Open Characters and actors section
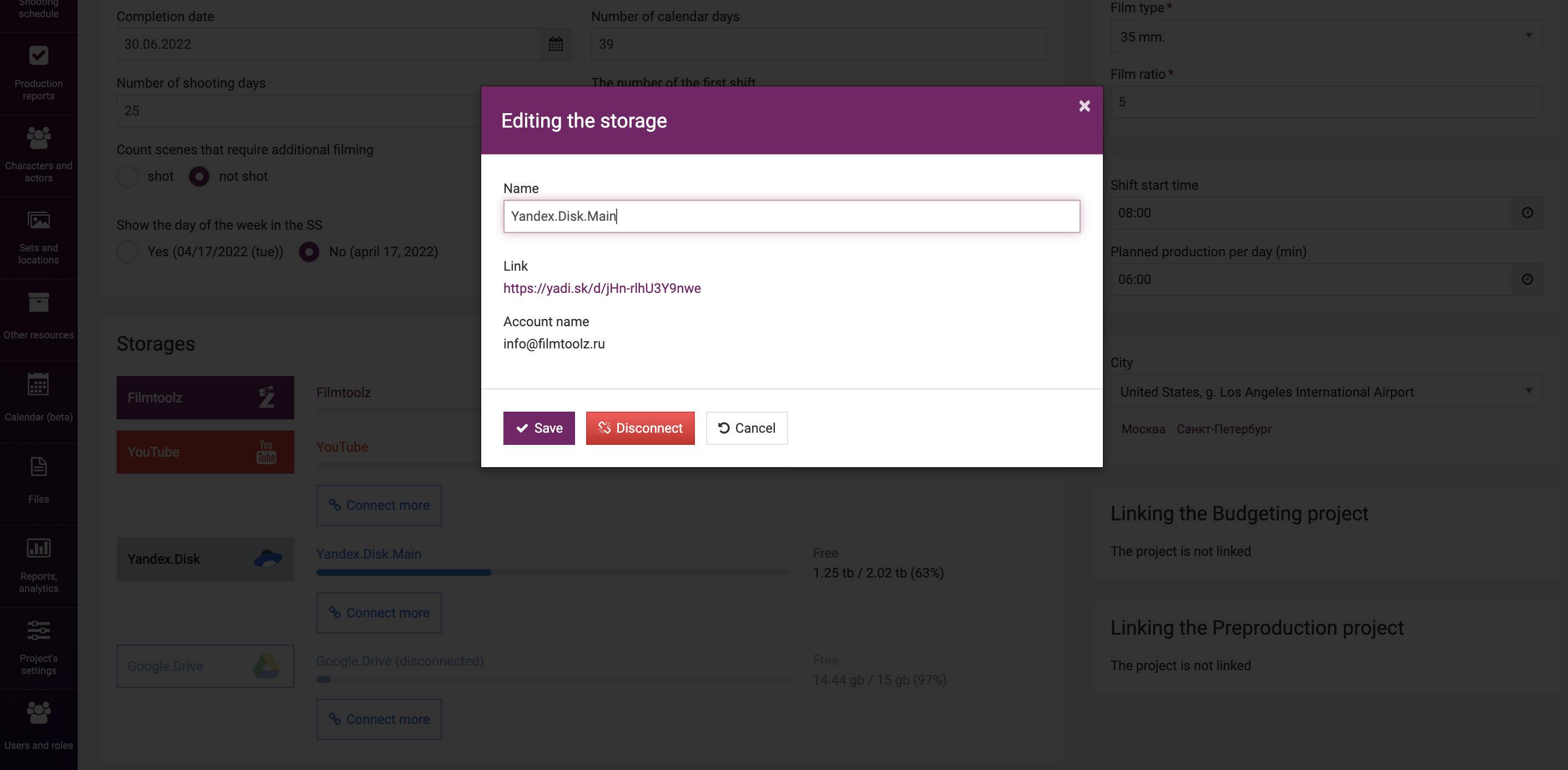1568x770 pixels. coord(38,156)
